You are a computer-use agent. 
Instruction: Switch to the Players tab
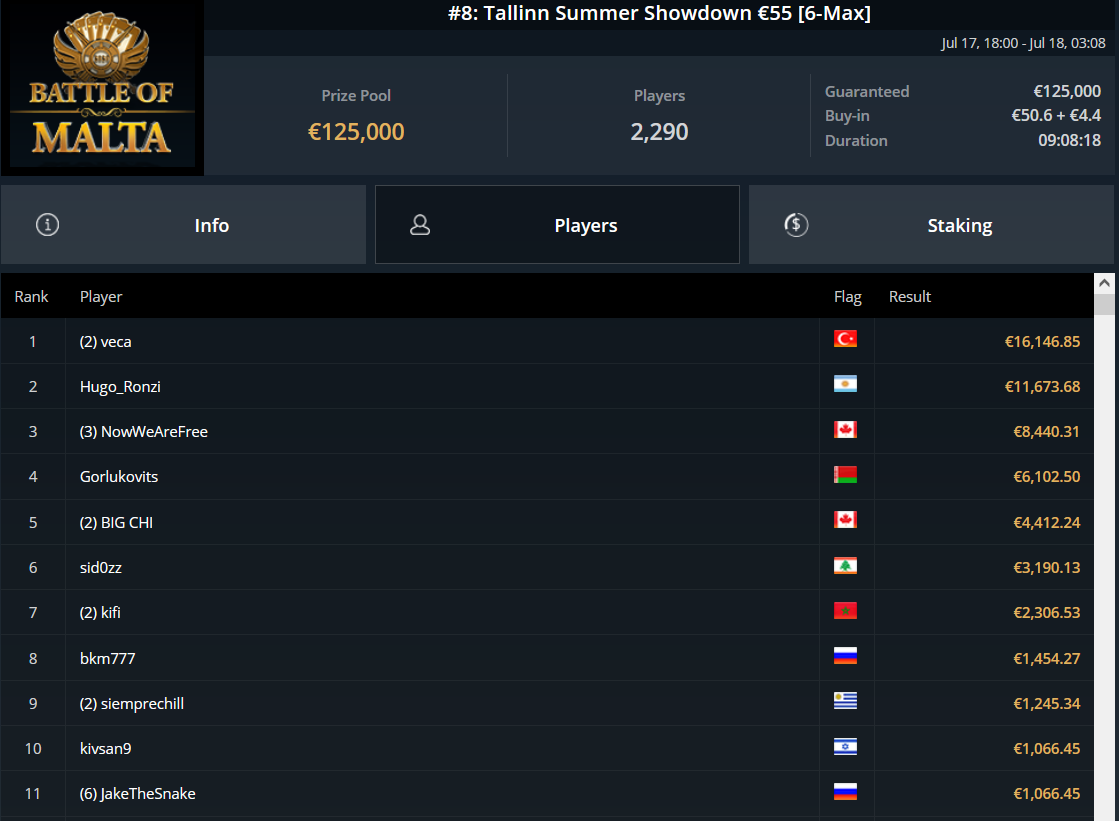tap(557, 225)
